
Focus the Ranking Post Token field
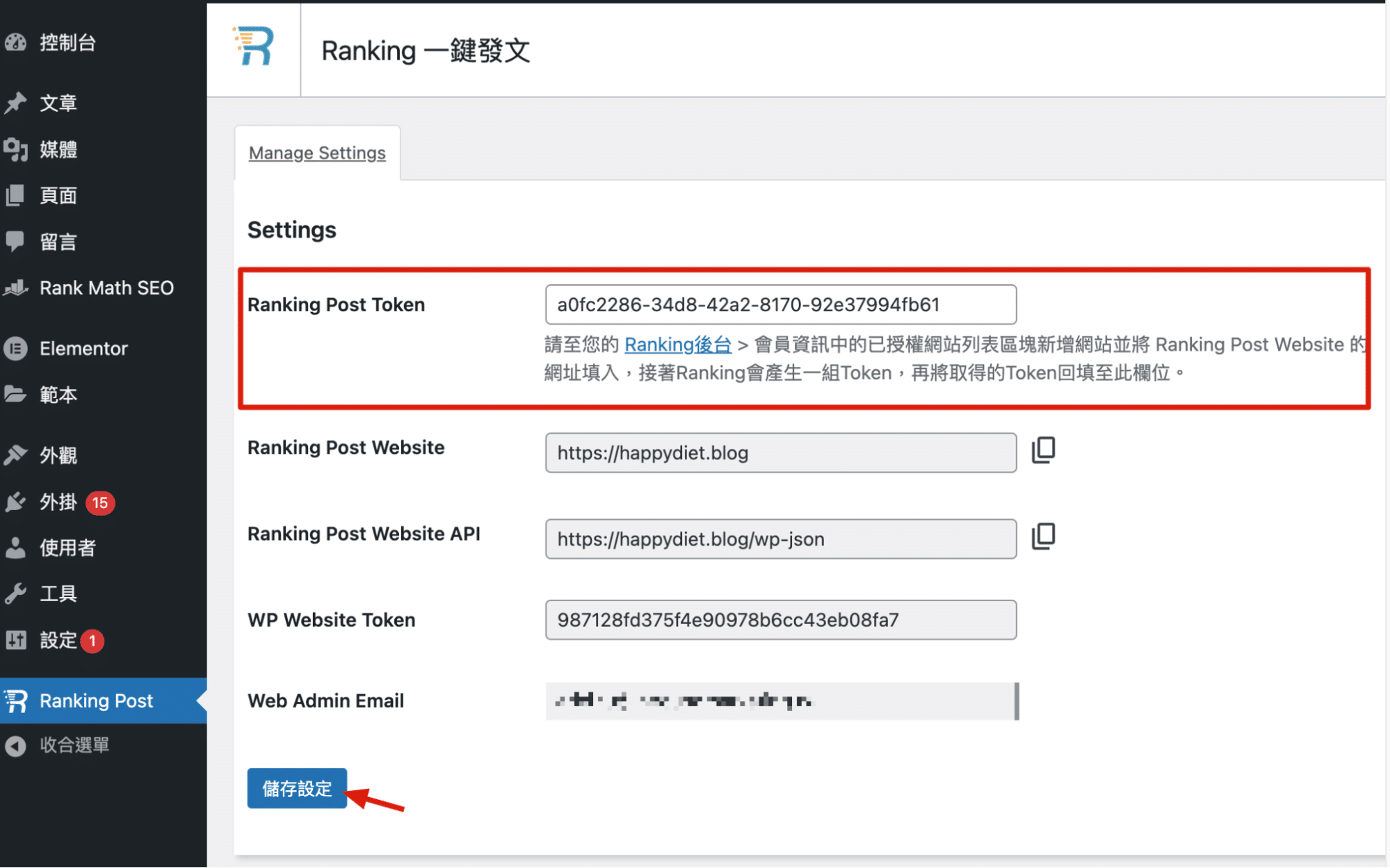(780, 304)
